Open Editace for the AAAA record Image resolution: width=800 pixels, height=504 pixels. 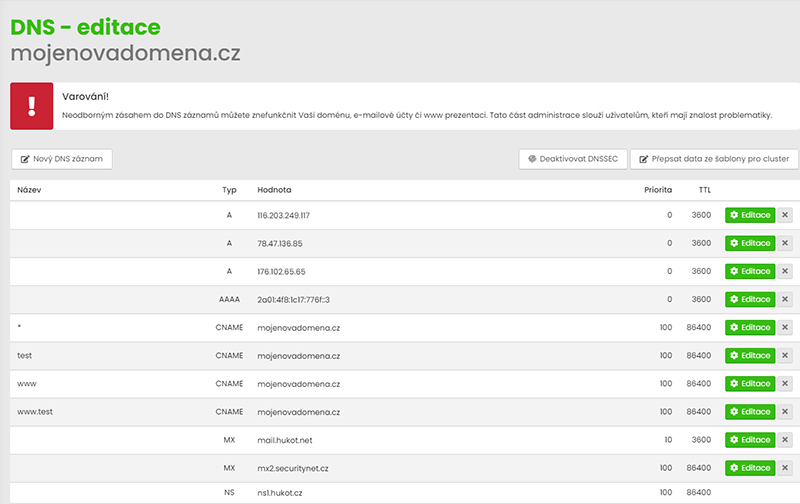749,299
